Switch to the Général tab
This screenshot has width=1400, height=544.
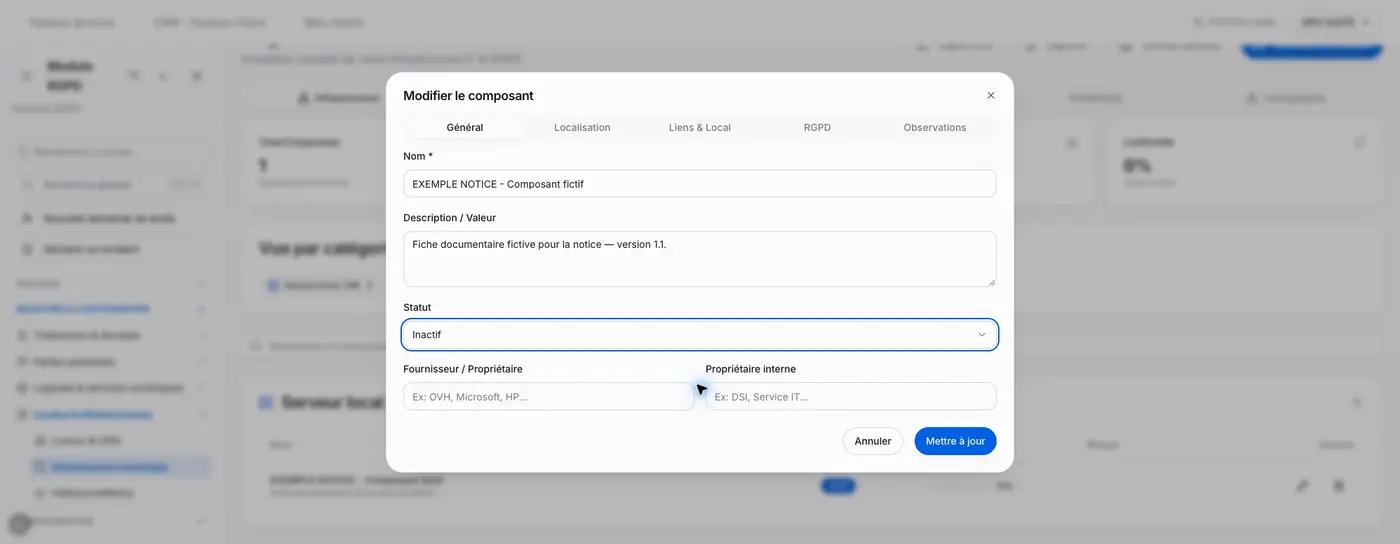pyautogui.click(x=465, y=128)
